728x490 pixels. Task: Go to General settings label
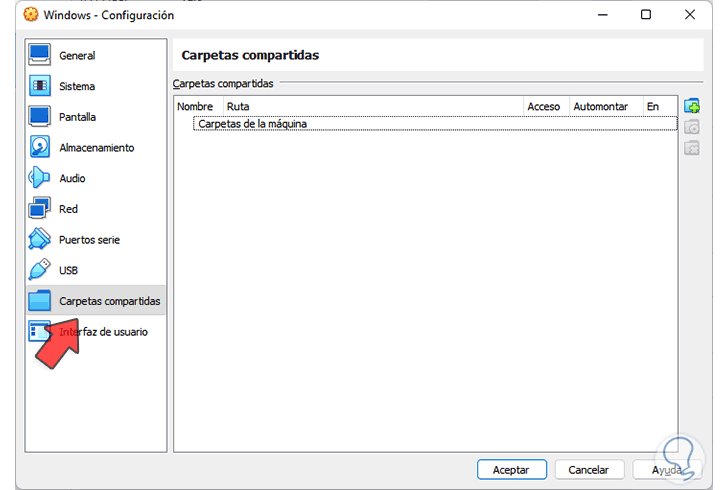[77, 56]
